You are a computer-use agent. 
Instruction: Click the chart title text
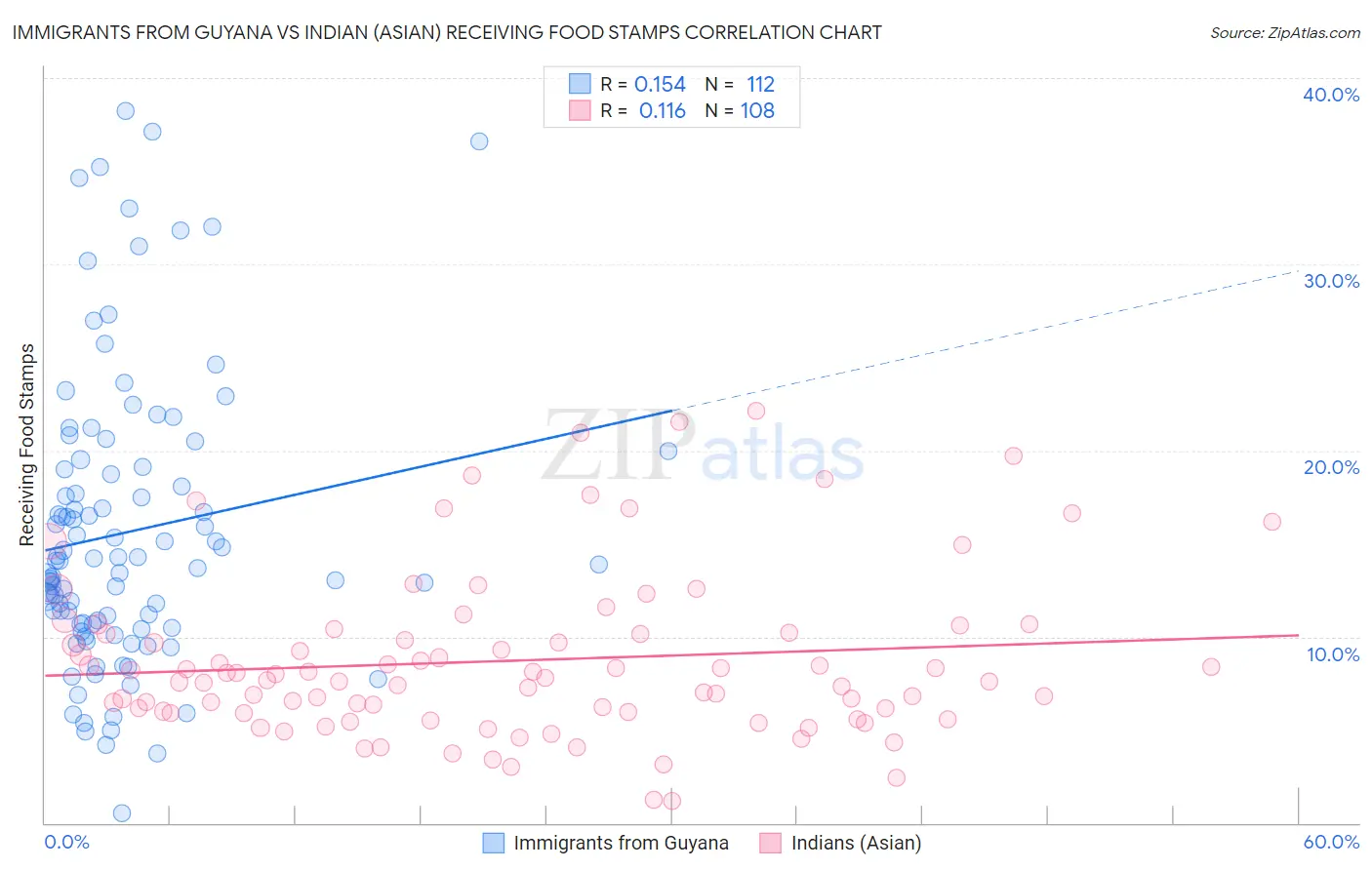(447, 32)
